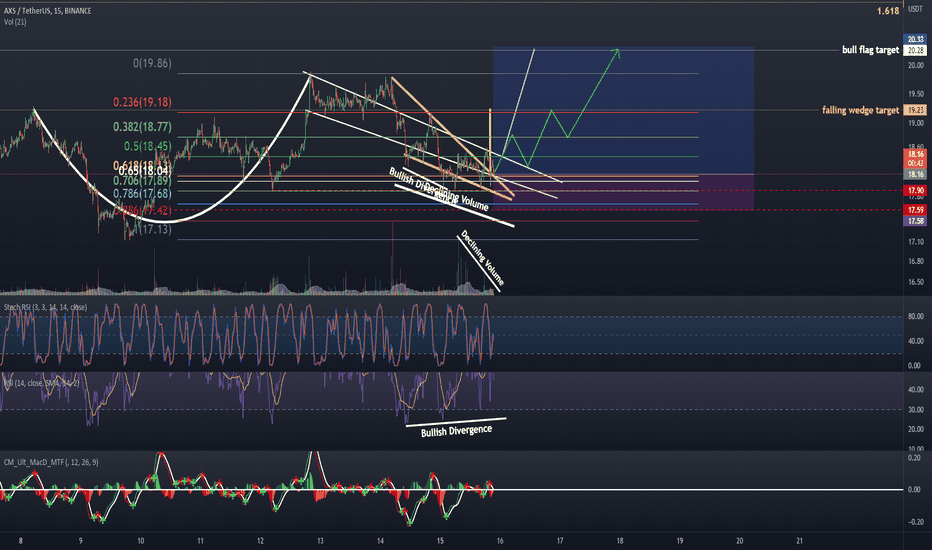The image size is (932, 550).
Task: Click the 19.23 falling wedge price tag
Action: click(x=915, y=110)
